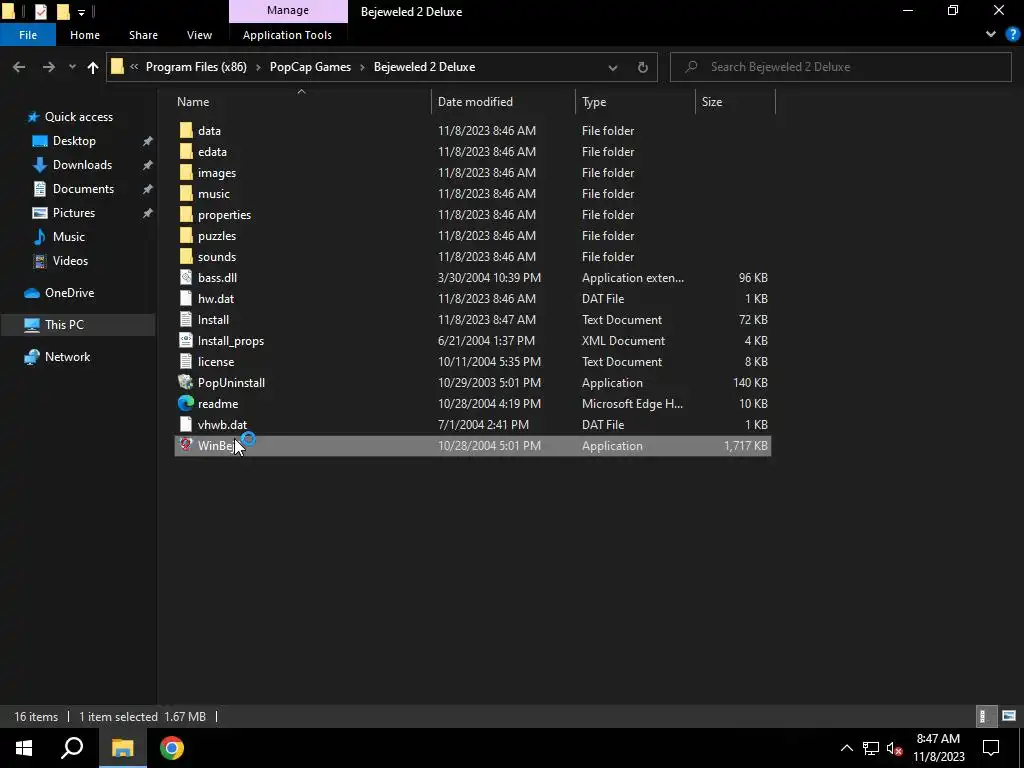The image size is (1024, 768).
Task: Navigate to PopCap Games in breadcrumb
Action: 310,67
